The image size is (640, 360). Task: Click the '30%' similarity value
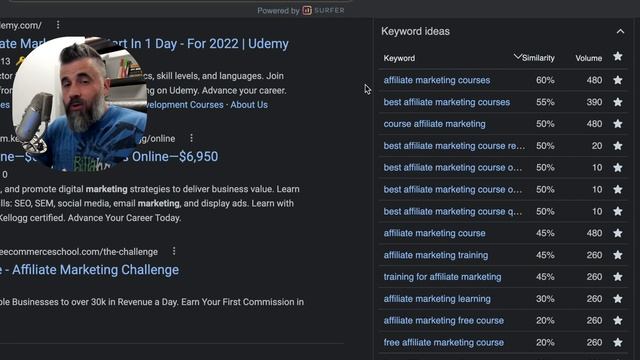pyautogui.click(x=545, y=299)
